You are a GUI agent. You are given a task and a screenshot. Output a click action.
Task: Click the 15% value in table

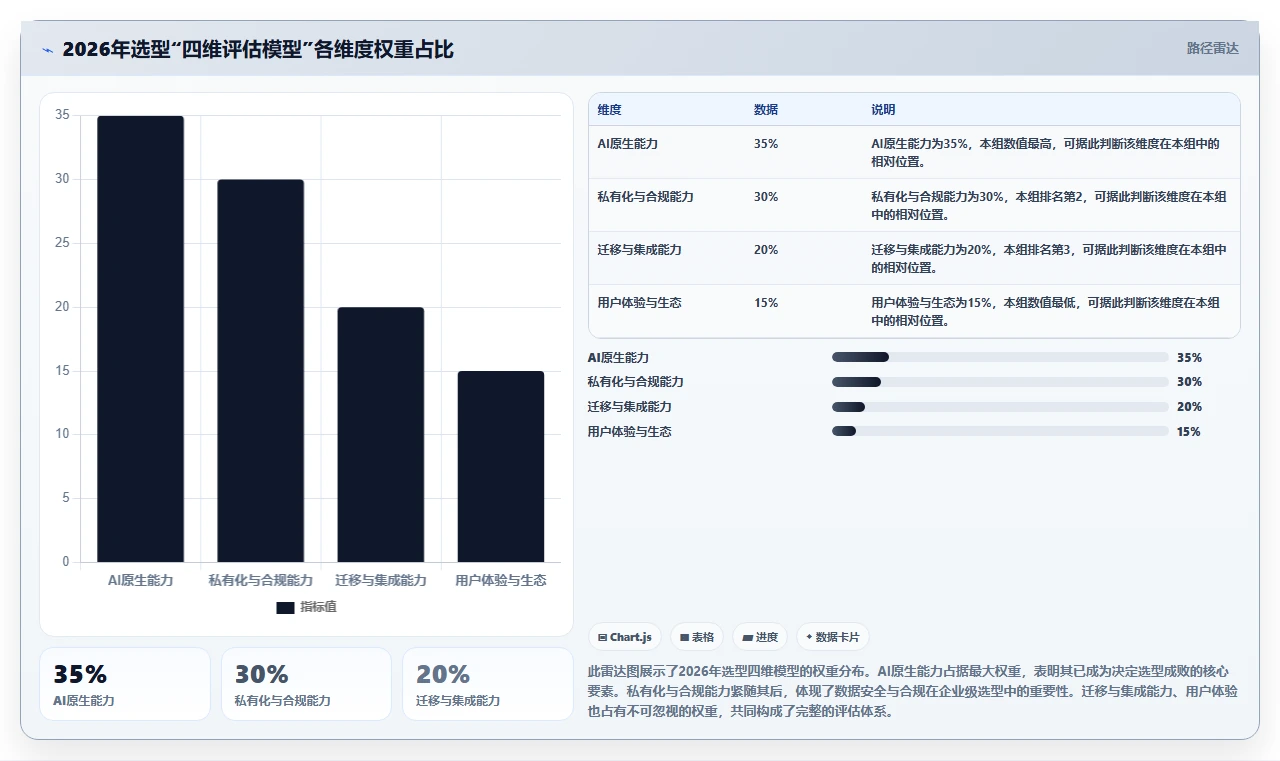tap(766, 303)
